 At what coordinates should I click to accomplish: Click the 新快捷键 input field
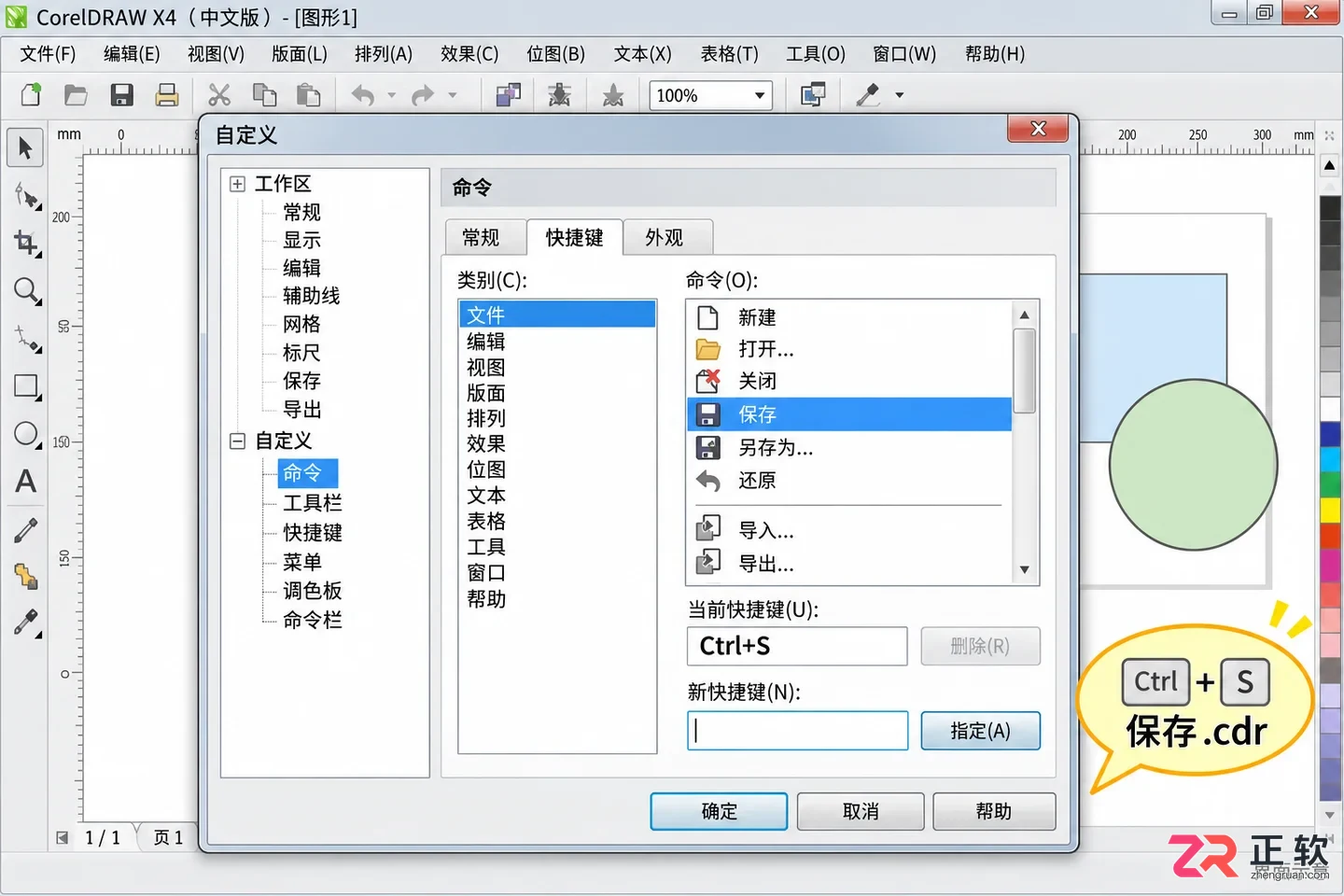(798, 731)
